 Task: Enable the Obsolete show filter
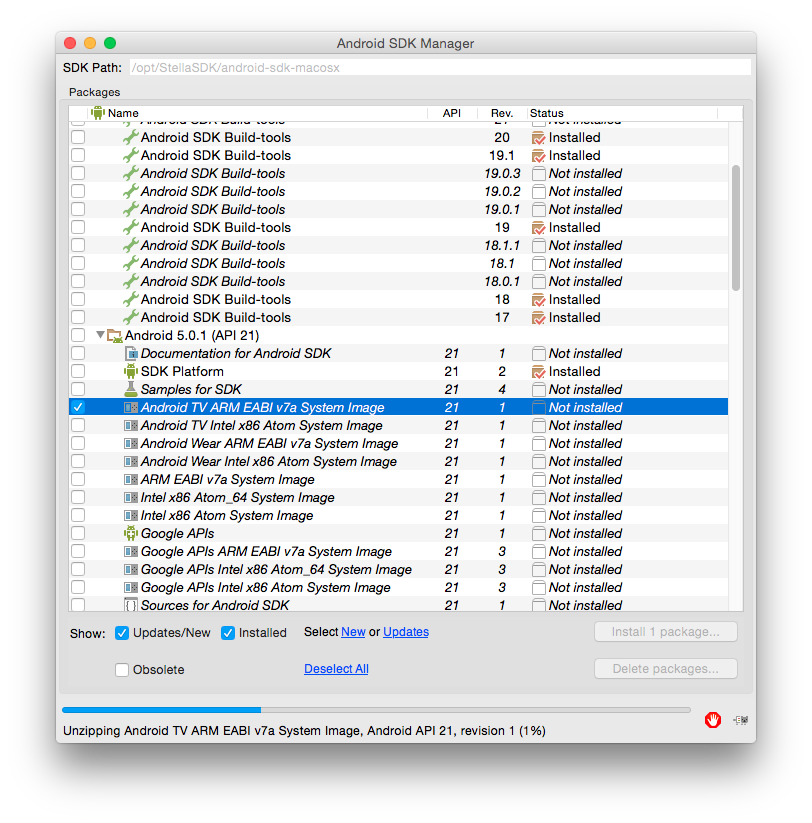click(x=122, y=670)
